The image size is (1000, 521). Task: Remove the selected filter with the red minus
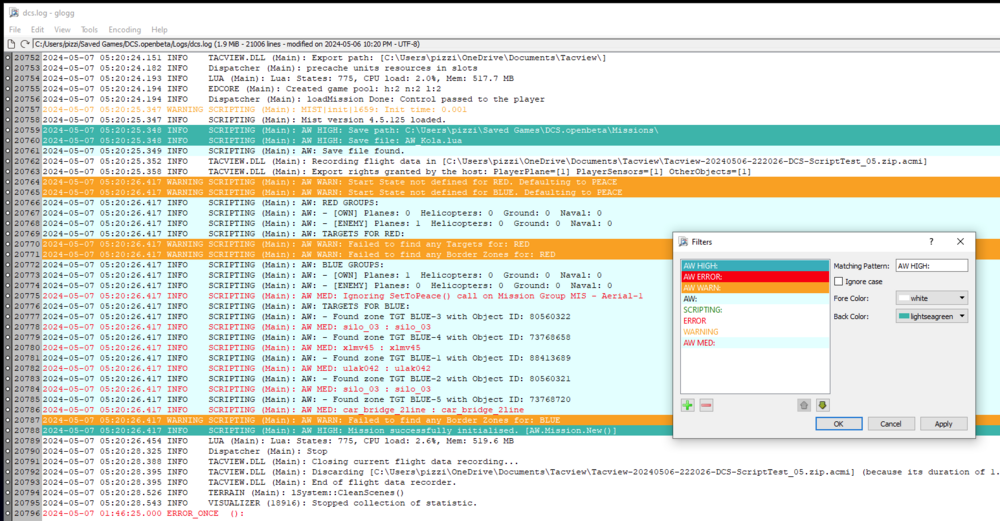(x=706, y=406)
